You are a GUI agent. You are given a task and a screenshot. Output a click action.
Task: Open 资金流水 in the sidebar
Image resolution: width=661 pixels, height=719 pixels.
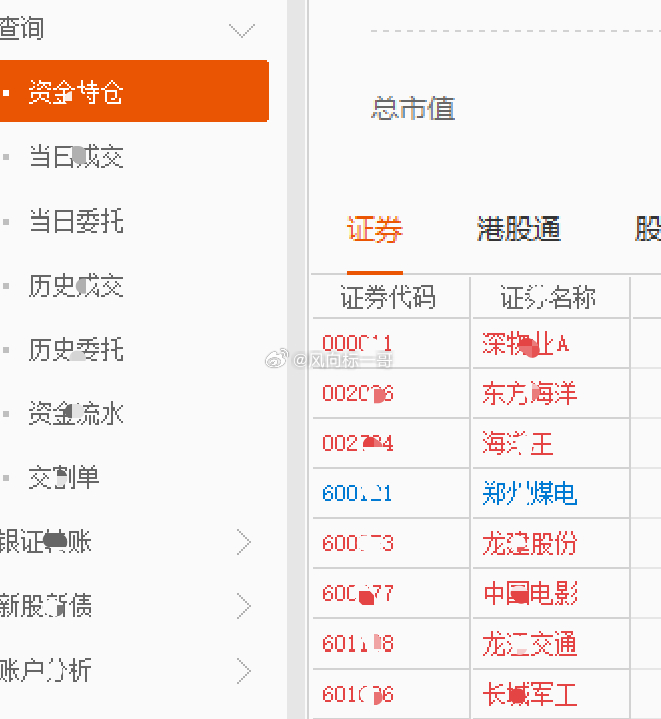76,413
